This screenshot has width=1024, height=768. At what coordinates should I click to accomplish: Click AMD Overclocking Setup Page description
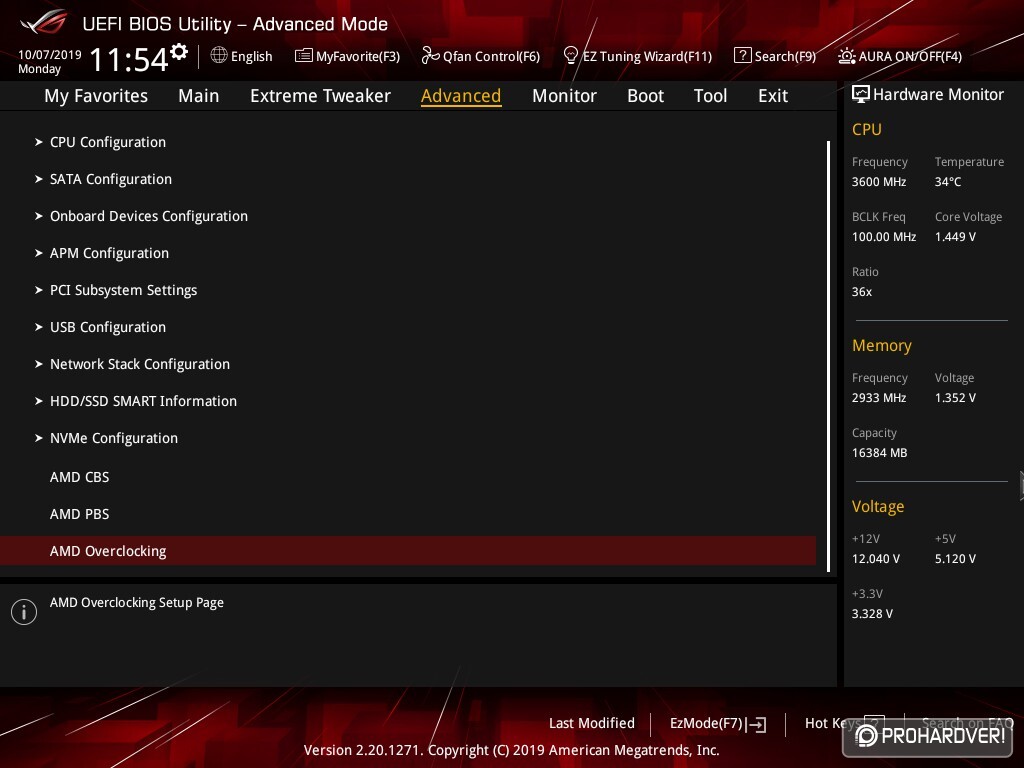[x=136, y=603]
